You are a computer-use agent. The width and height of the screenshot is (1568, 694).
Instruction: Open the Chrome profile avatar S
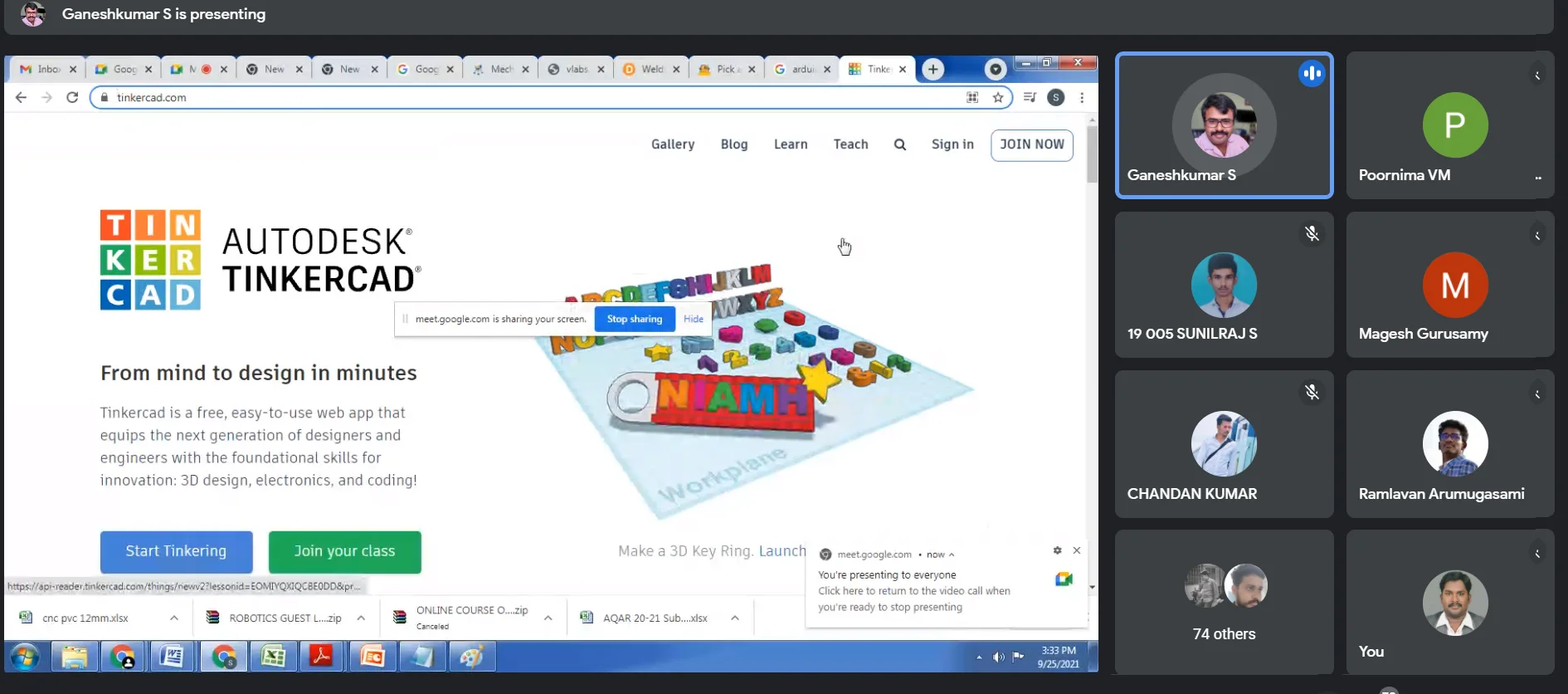tap(1056, 97)
